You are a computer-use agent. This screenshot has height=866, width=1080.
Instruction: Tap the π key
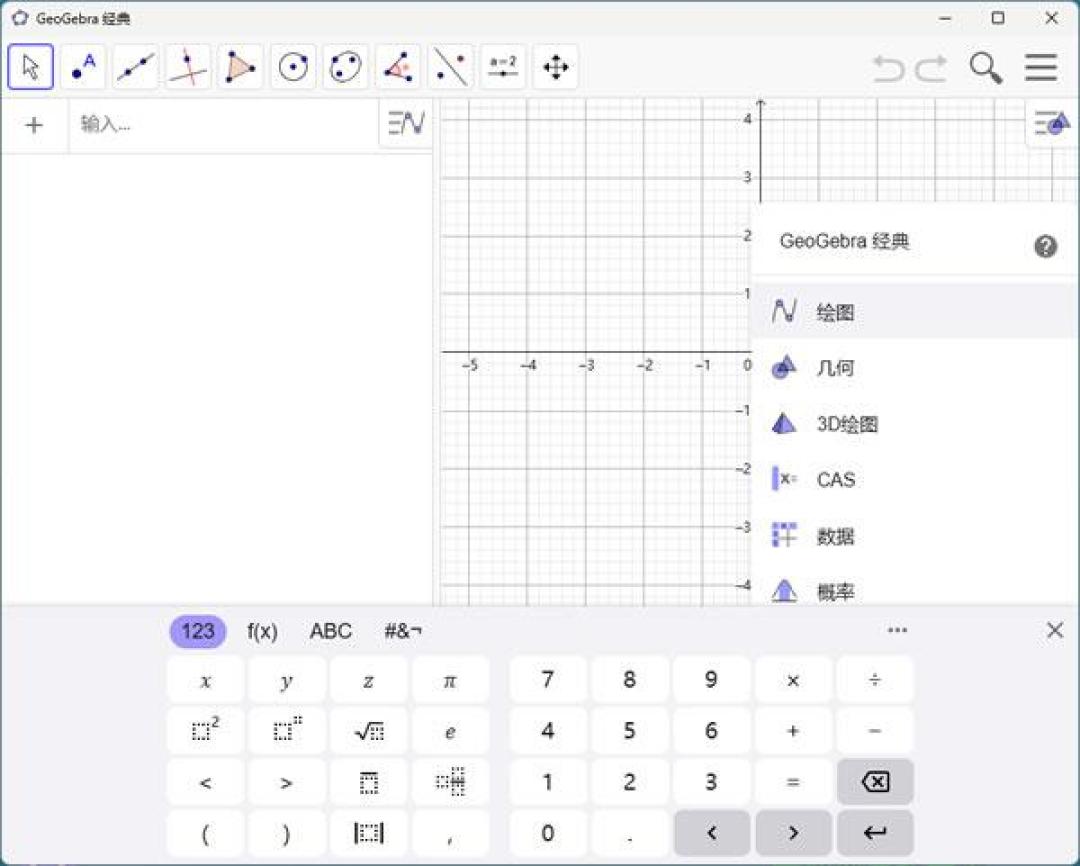450,681
